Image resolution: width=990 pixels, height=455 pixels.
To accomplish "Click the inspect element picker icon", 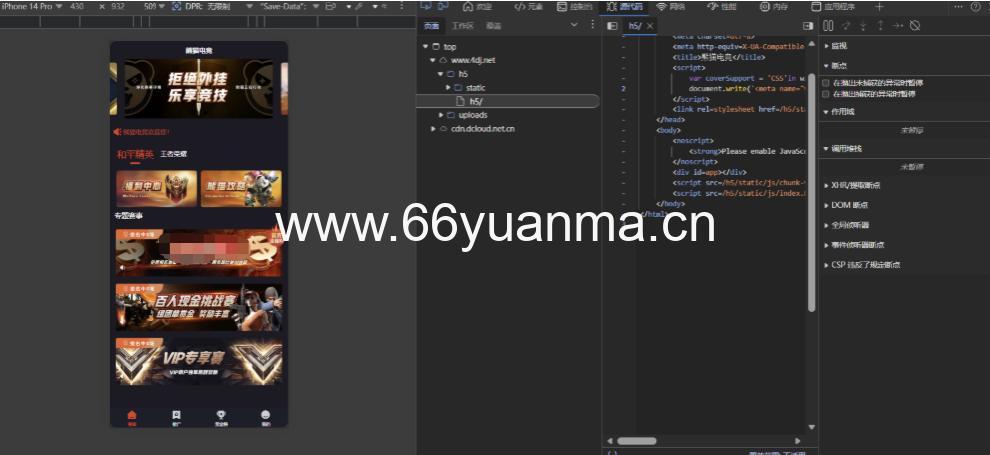I will [x=426, y=6].
